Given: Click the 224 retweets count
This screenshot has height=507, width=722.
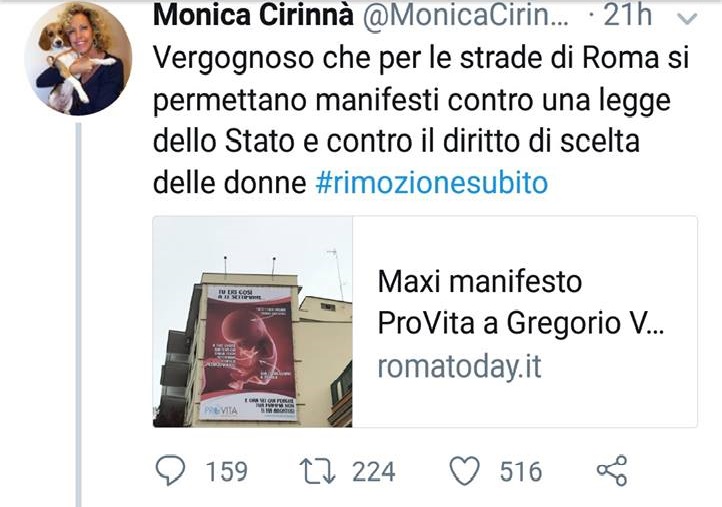Looking at the screenshot, I should click(x=373, y=472).
